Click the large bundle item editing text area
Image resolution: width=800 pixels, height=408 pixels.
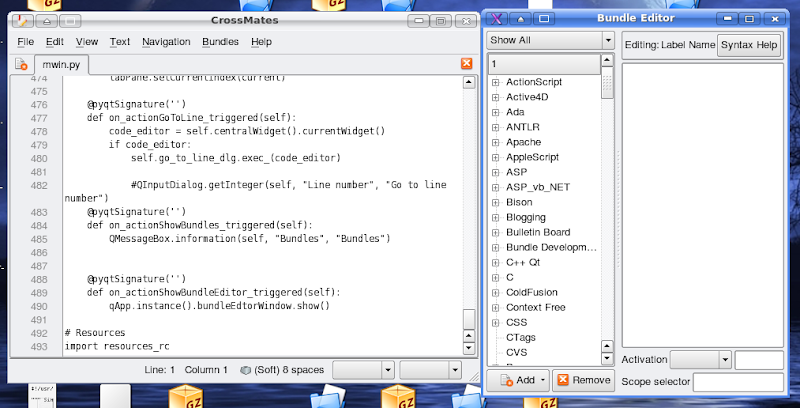703,205
